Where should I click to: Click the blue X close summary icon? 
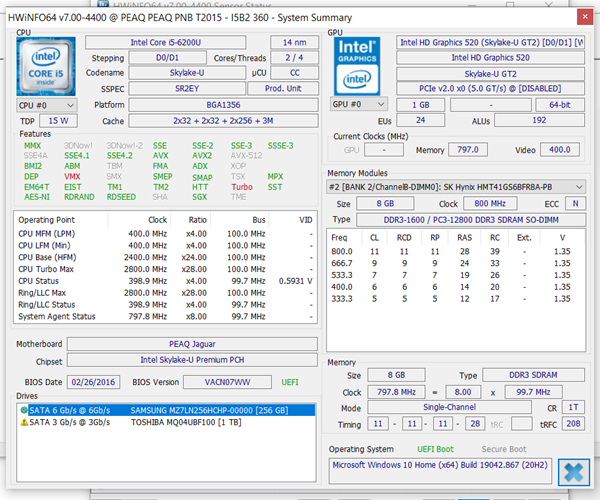coord(572,470)
